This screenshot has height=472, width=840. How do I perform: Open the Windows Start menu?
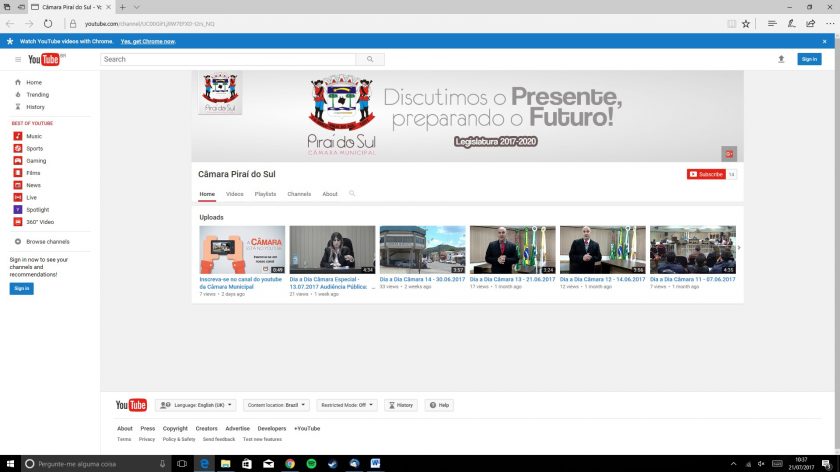[10, 463]
